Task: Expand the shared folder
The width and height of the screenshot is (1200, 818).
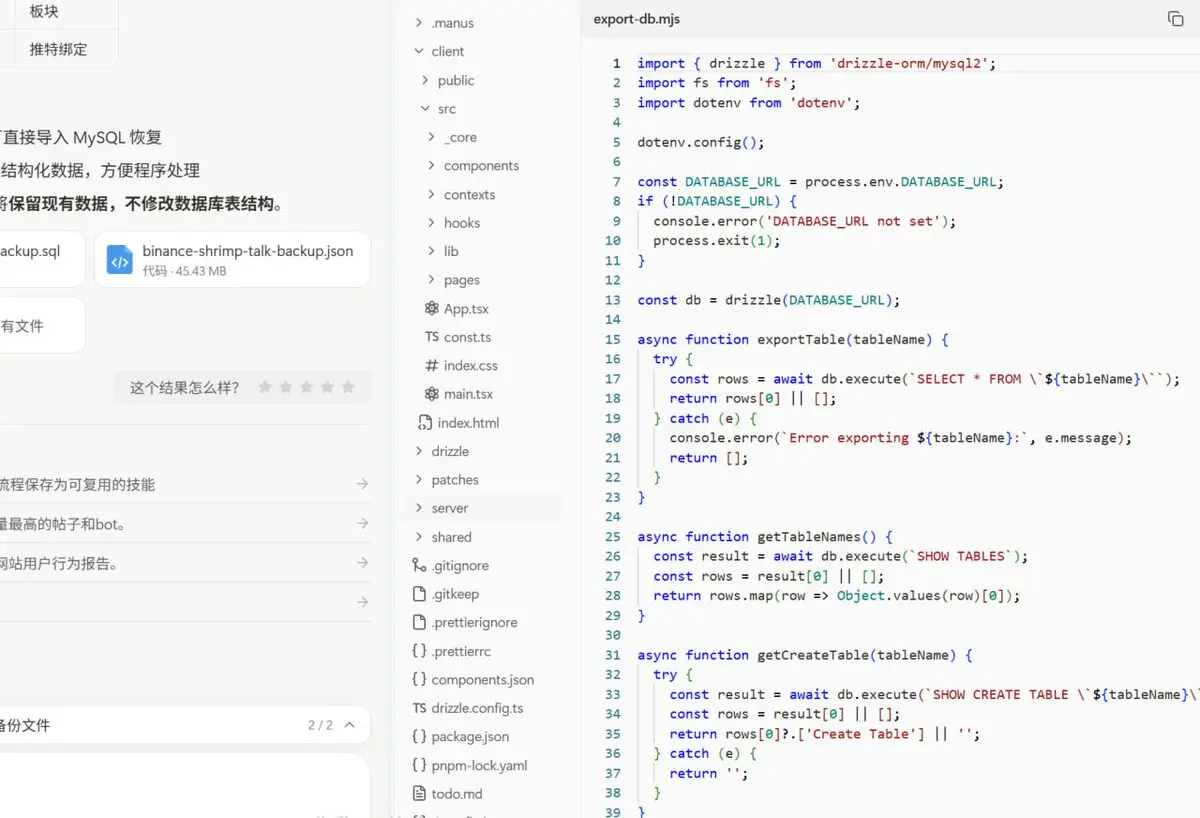Action: [x=419, y=537]
